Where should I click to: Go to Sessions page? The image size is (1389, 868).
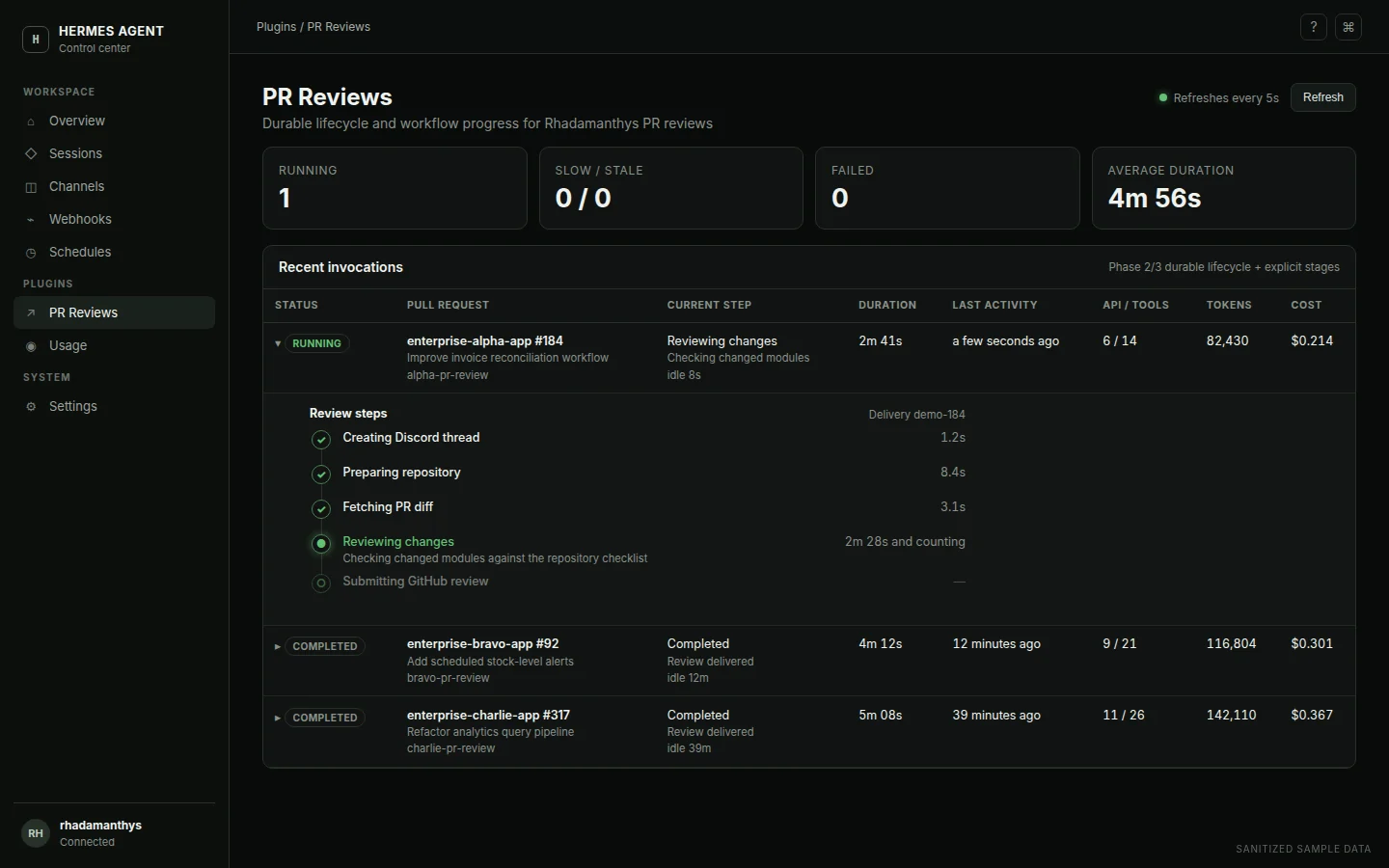click(x=114, y=154)
